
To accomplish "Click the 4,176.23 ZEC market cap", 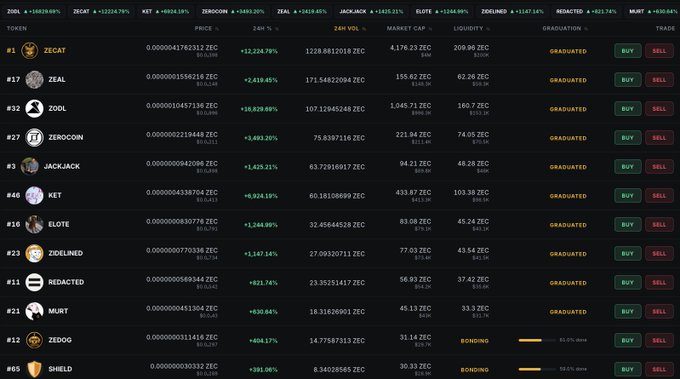I will [410, 48].
